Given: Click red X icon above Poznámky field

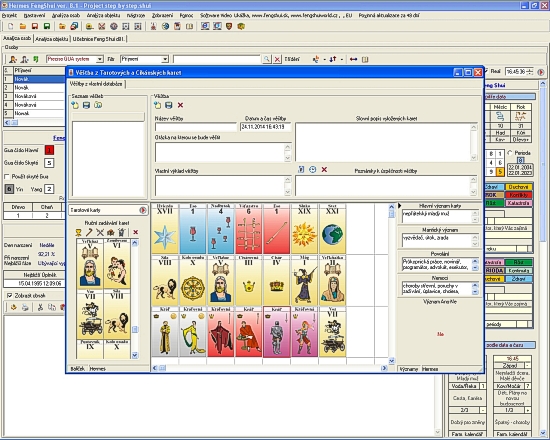Looking at the screenshot, I should 324,169.
